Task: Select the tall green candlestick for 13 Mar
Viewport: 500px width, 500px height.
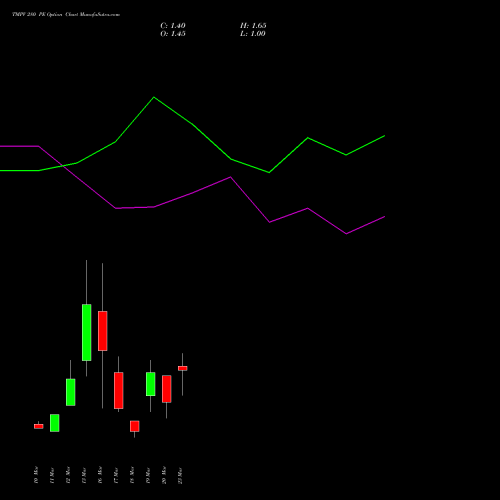Action: coord(87,332)
